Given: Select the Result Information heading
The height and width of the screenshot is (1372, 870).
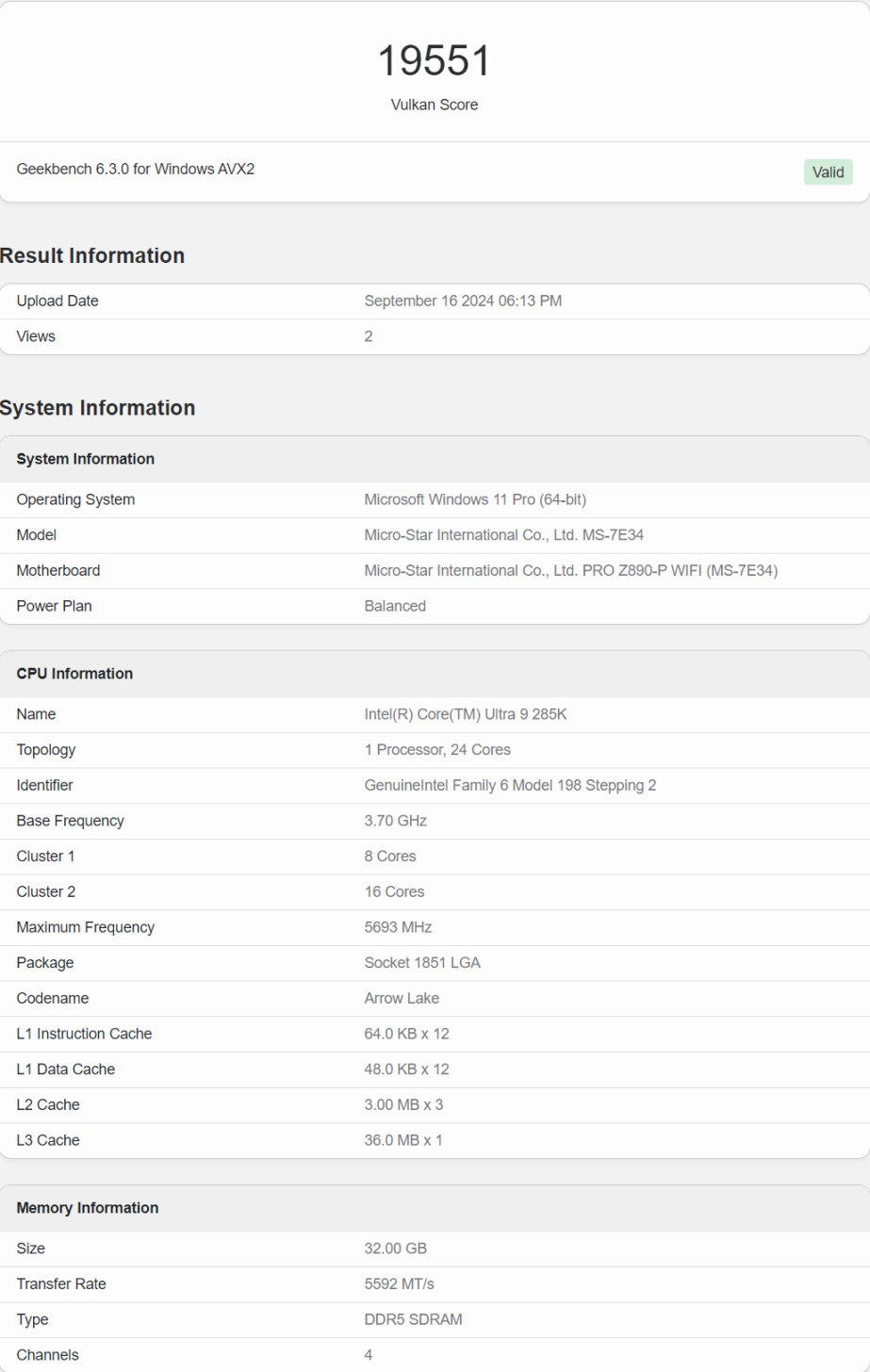Looking at the screenshot, I should click(x=92, y=255).
